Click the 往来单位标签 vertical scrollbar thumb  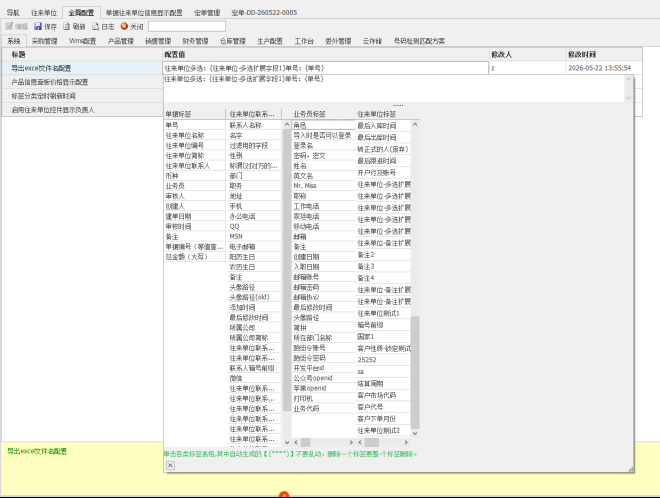click(x=415, y=373)
